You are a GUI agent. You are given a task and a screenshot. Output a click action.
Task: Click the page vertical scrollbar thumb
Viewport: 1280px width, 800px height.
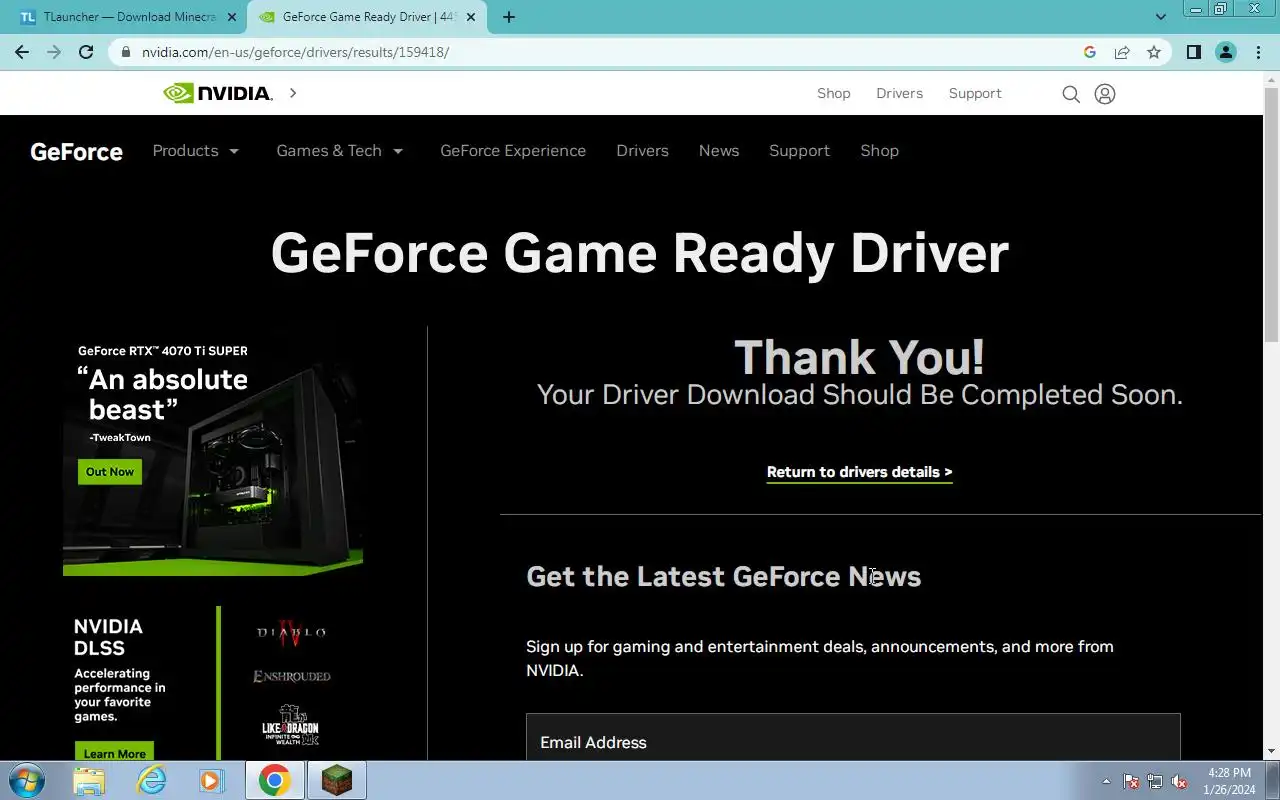1271,215
